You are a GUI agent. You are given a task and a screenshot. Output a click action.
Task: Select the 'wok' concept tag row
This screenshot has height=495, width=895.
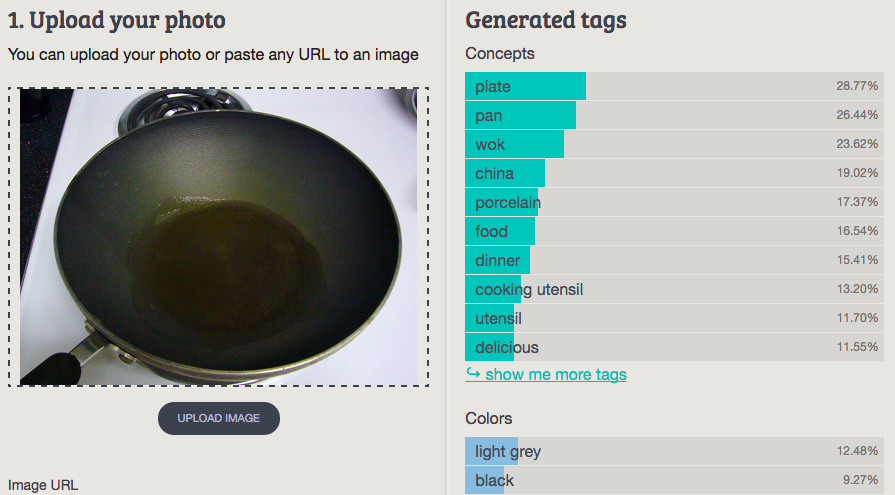click(674, 144)
